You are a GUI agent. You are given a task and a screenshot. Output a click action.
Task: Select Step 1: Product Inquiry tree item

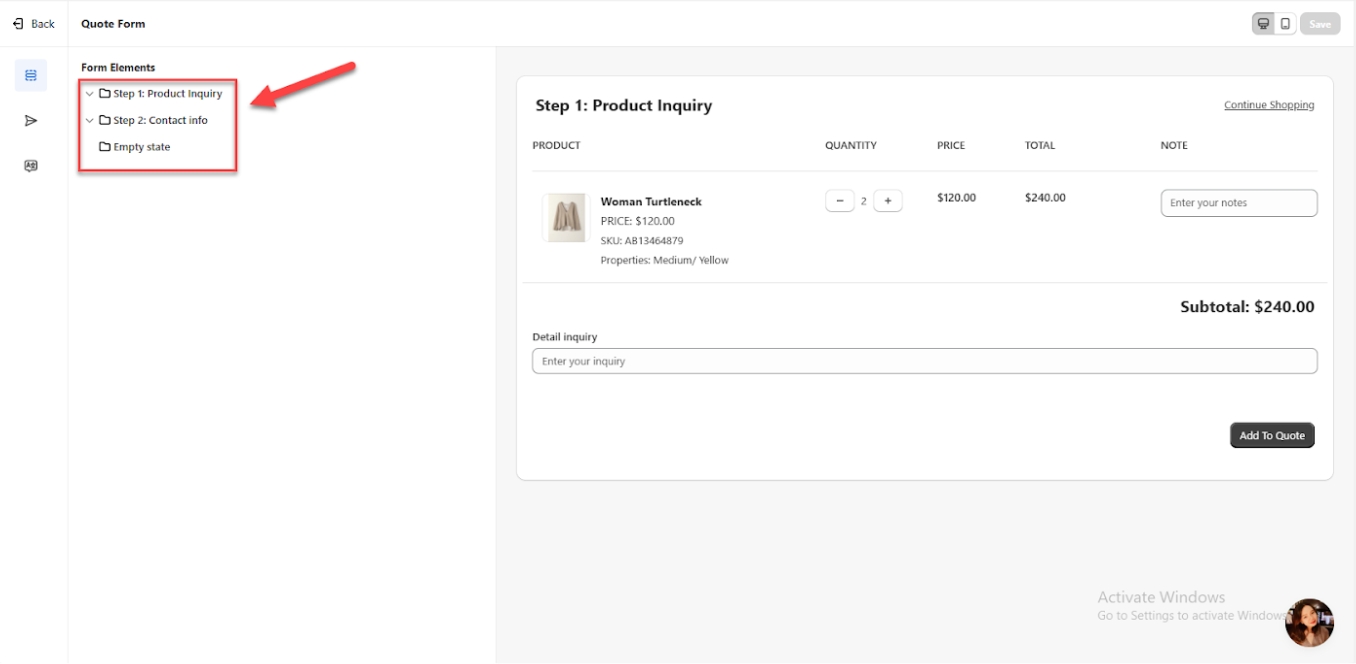pos(167,94)
